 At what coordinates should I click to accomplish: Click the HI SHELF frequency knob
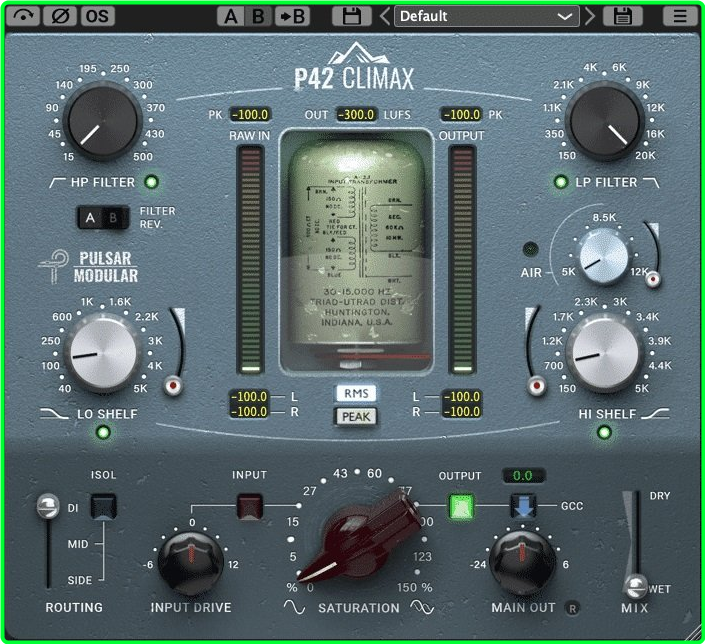click(x=605, y=353)
